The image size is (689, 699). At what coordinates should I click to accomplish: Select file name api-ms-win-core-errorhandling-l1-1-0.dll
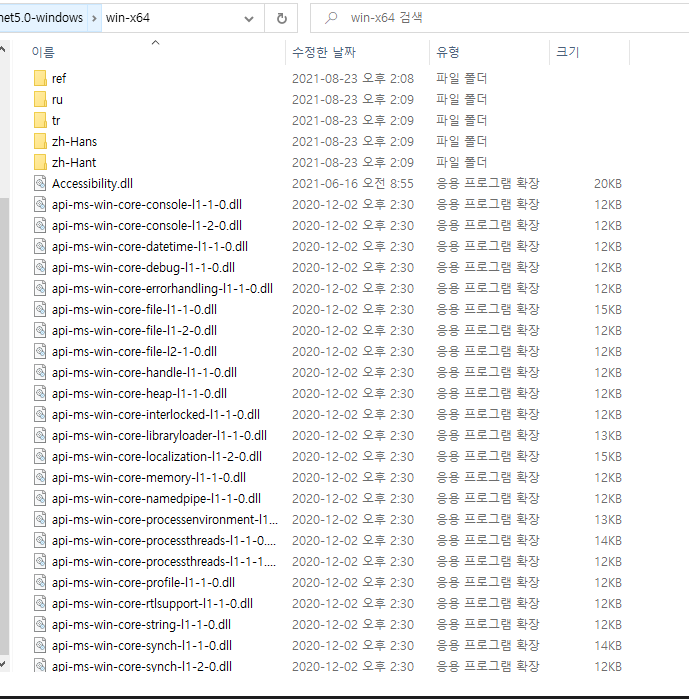(x=162, y=288)
